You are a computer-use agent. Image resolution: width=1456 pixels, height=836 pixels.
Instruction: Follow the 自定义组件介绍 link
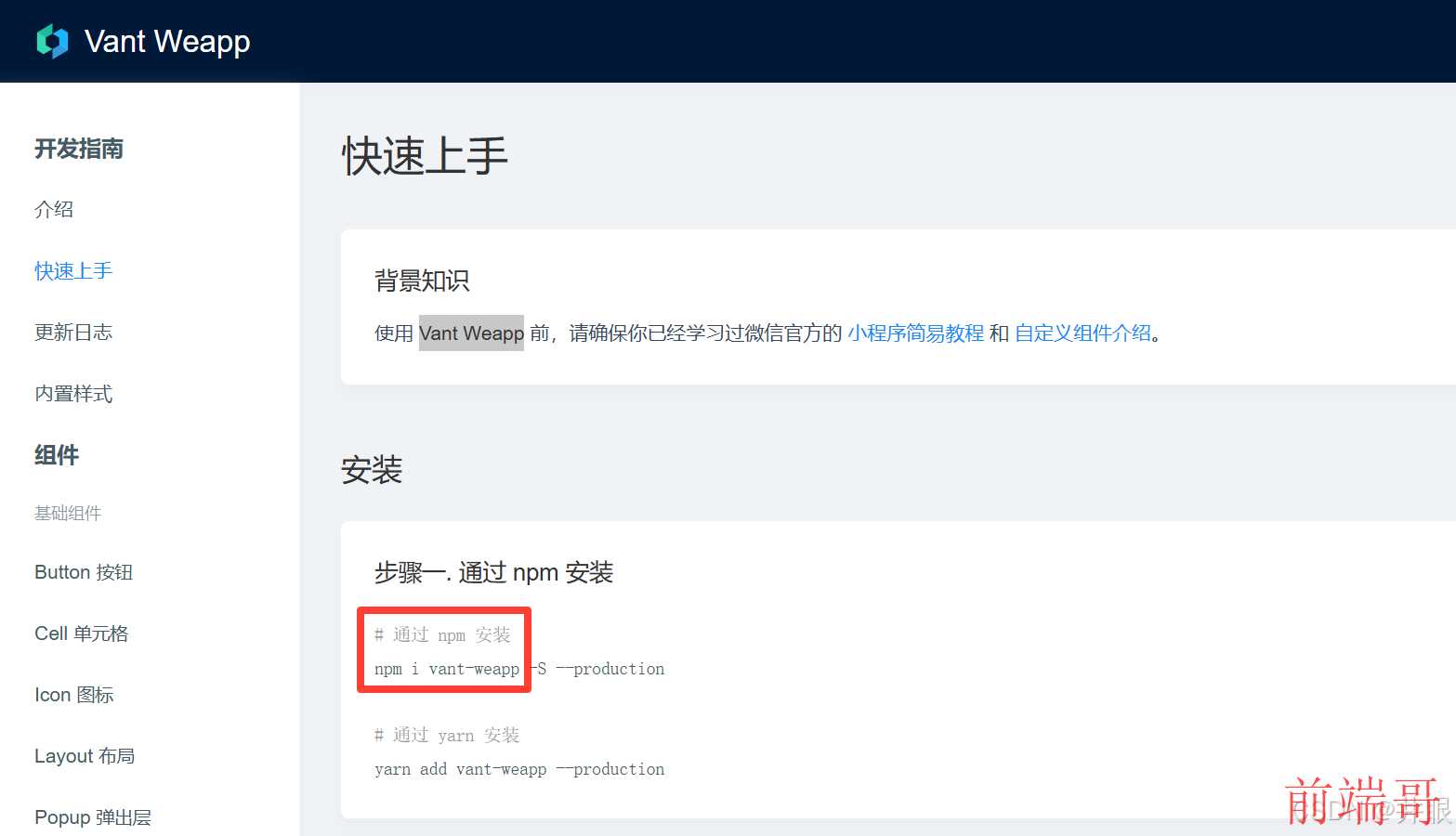coord(1082,333)
